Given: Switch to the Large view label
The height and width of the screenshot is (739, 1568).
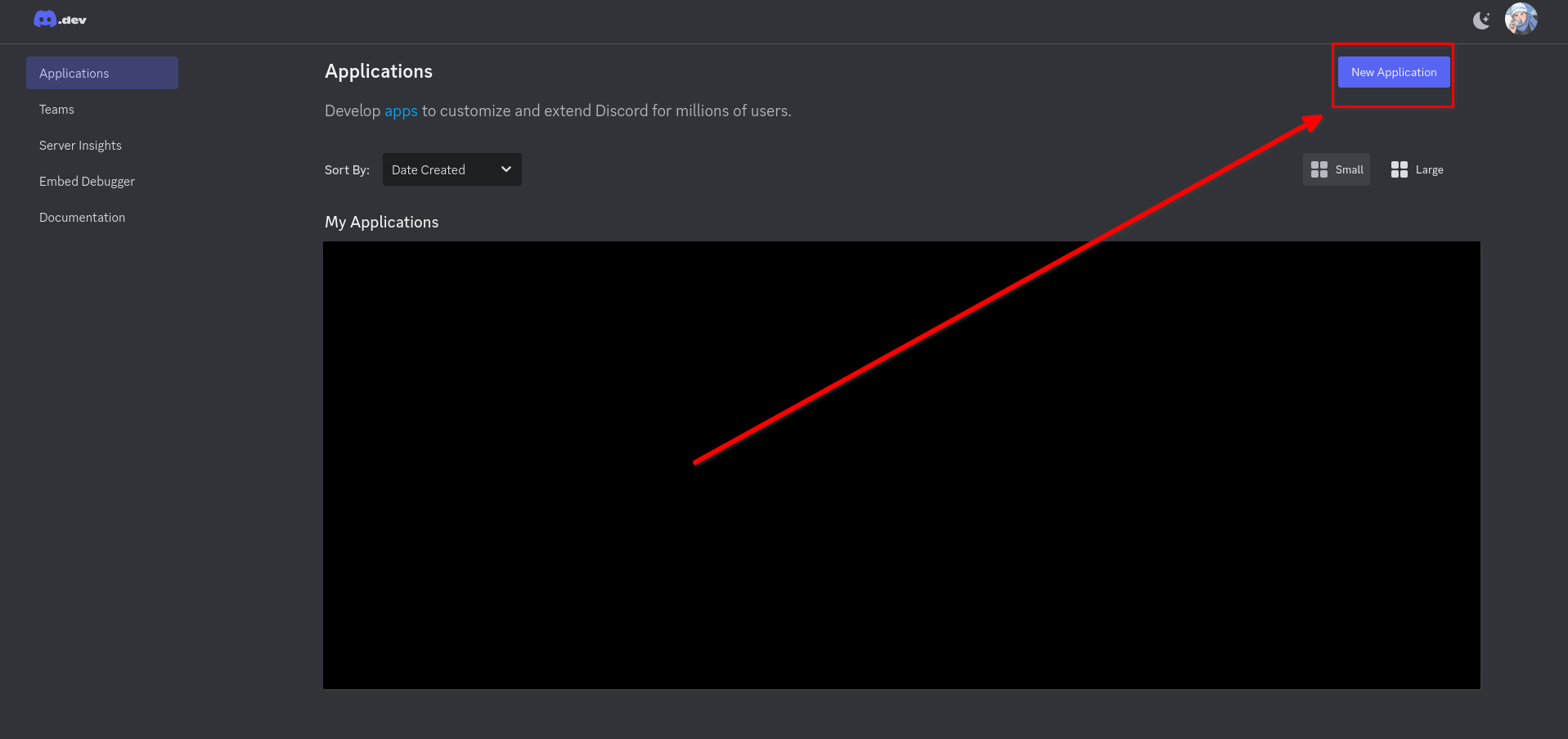Looking at the screenshot, I should click(1429, 169).
